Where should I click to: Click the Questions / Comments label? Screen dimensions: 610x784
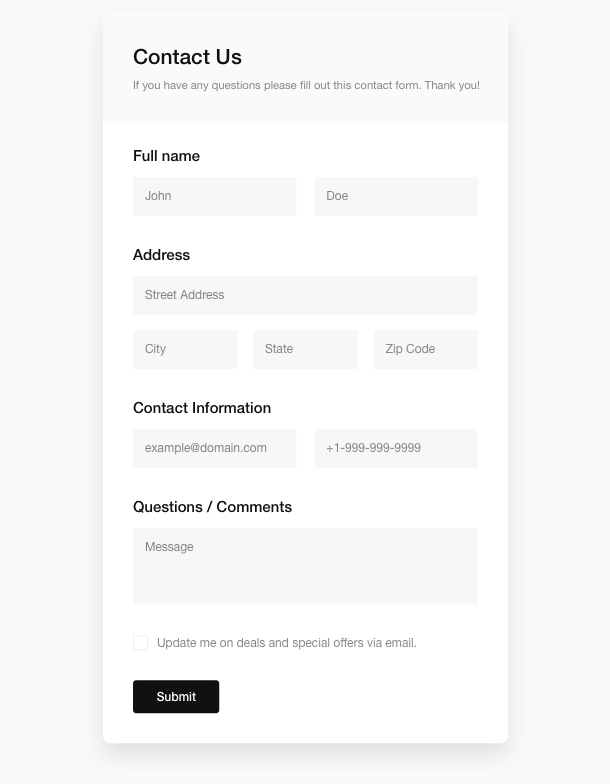[212, 507]
